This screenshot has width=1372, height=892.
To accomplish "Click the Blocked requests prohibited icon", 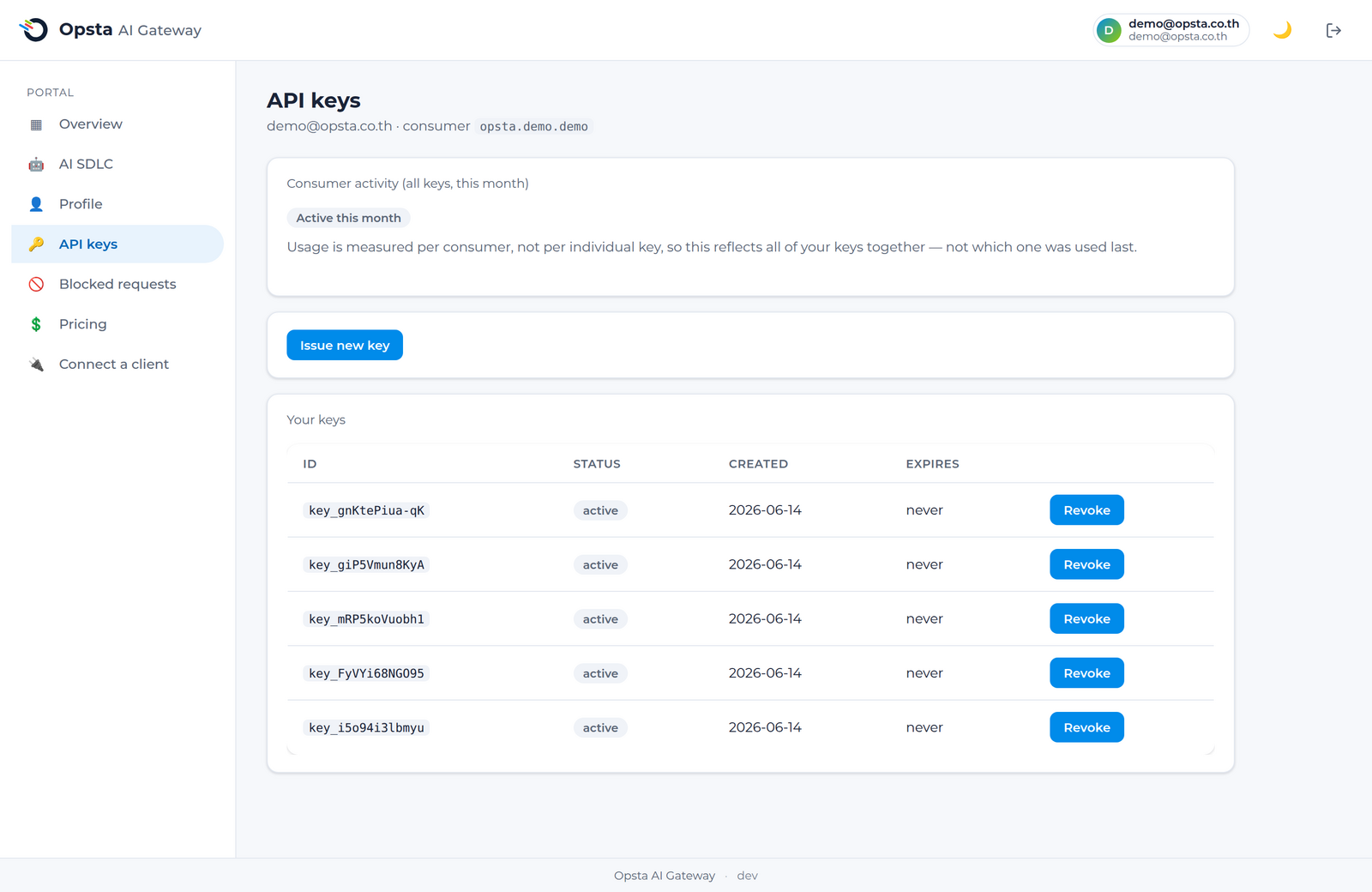I will [36, 284].
